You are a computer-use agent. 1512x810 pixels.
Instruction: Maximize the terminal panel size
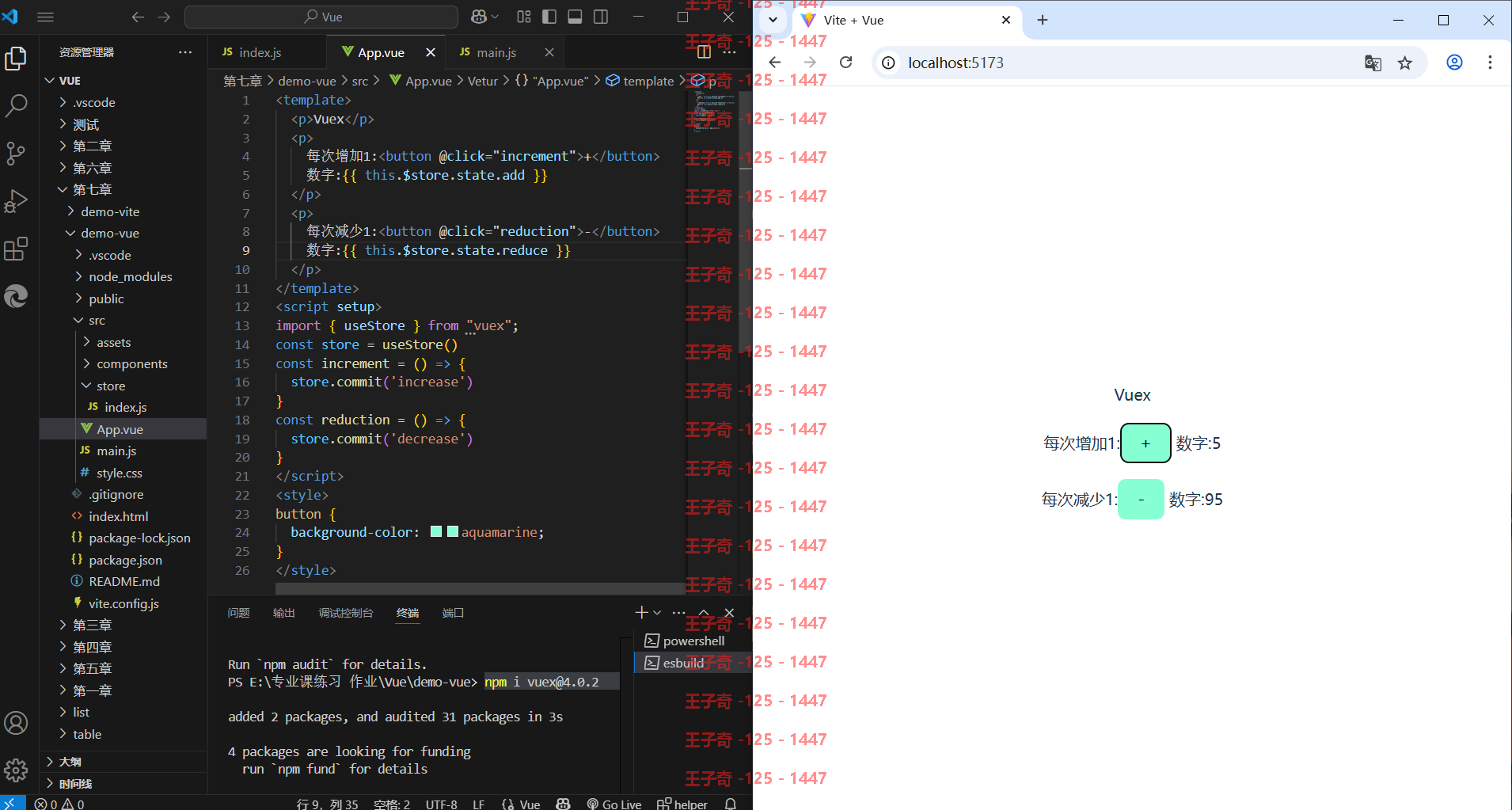click(x=704, y=612)
